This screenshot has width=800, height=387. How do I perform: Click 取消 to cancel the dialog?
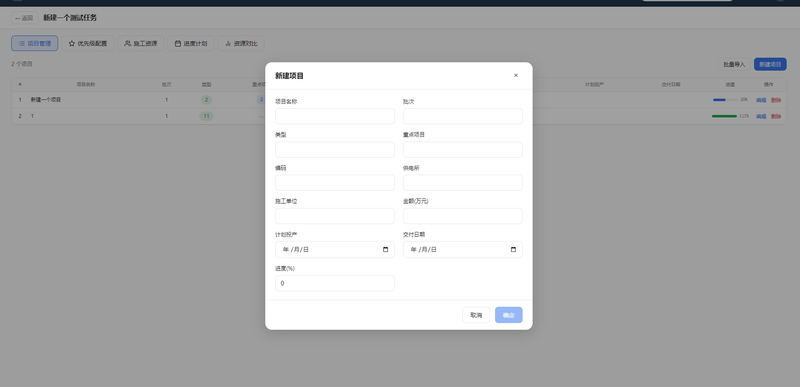[476, 315]
